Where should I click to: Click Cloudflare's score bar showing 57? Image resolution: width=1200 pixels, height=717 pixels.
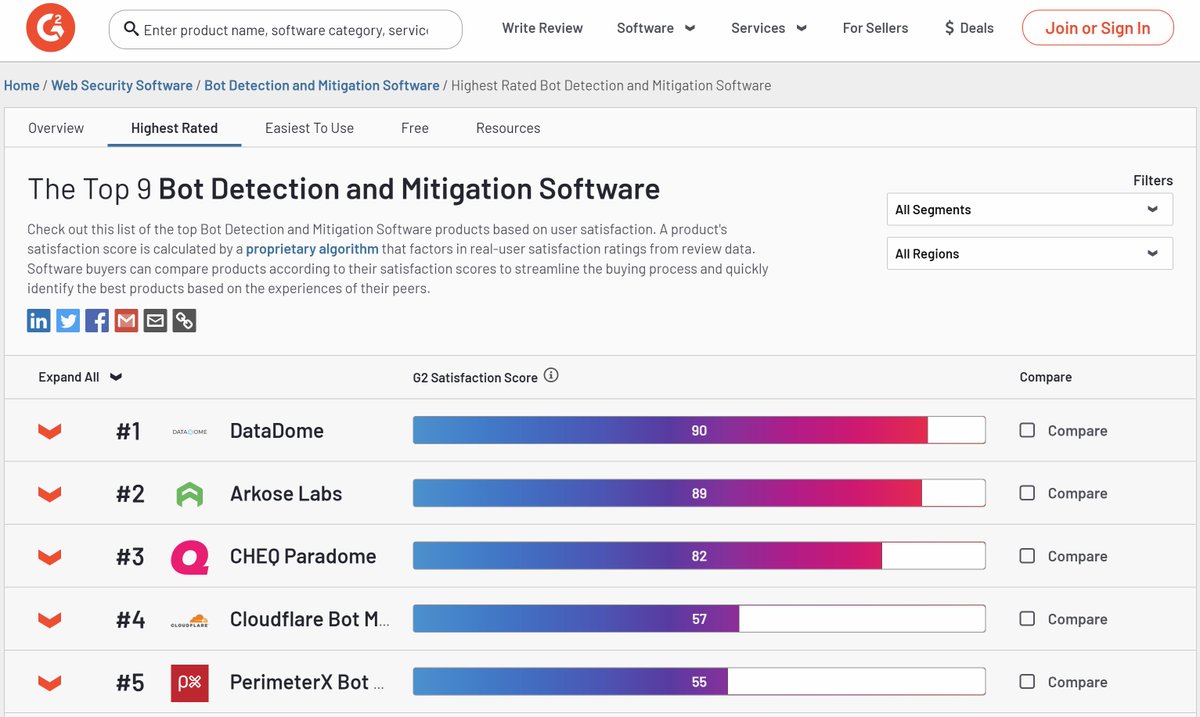tap(699, 619)
